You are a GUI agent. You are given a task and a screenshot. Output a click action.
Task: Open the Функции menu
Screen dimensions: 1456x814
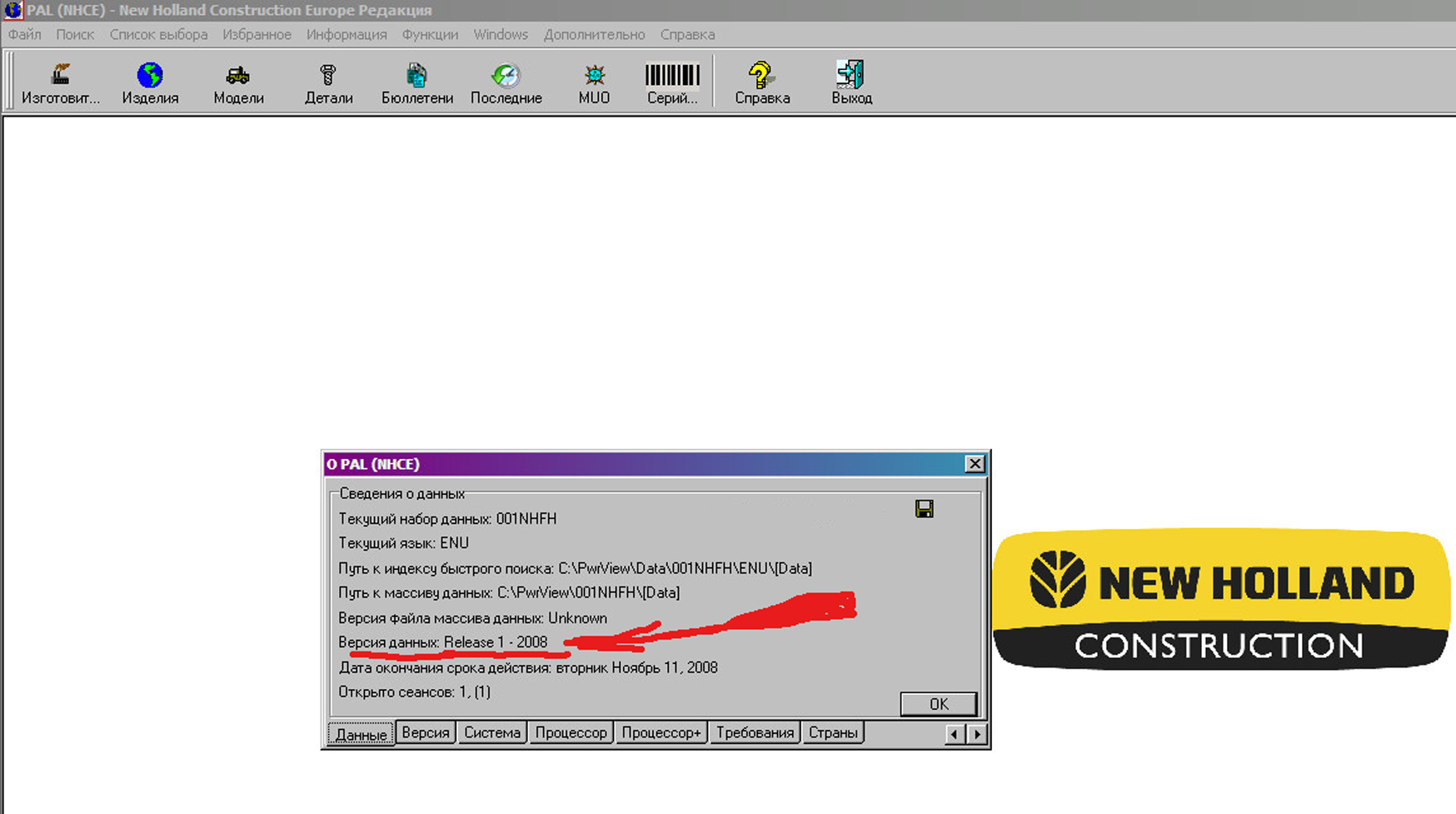[430, 34]
